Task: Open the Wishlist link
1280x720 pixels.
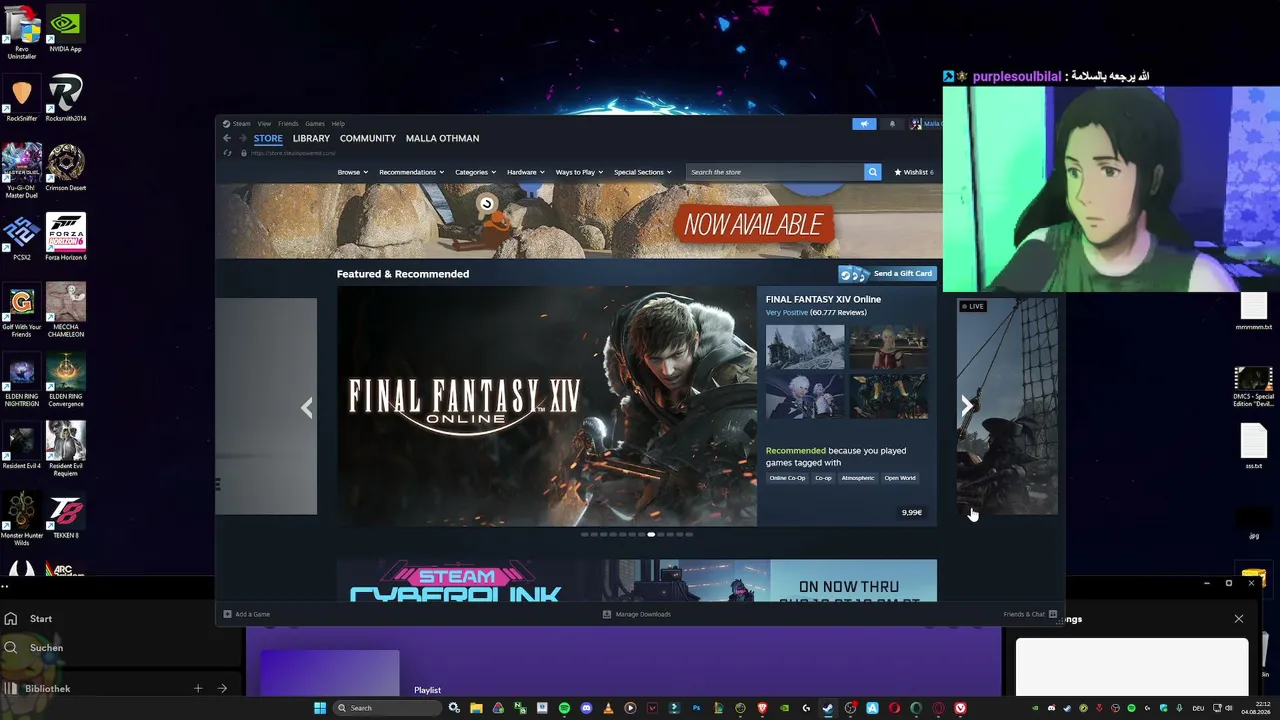Action: coord(913,172)
